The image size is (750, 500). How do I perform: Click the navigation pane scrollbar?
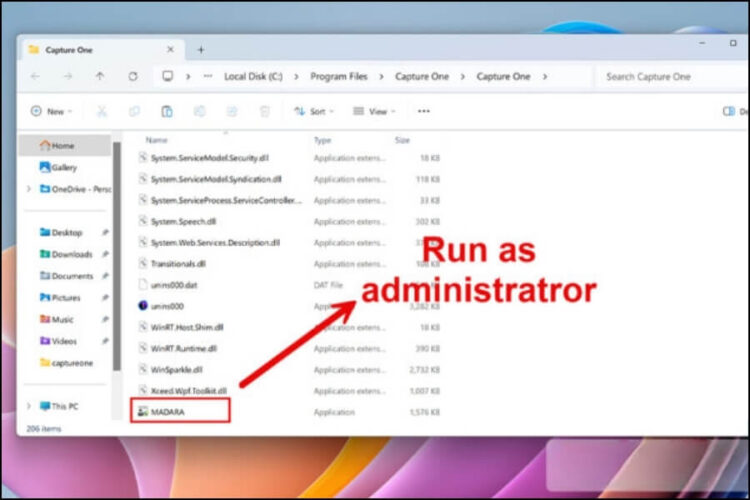click(116, 256)
